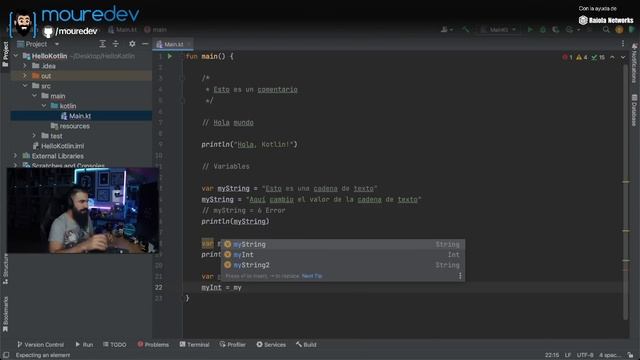The height and width of the screenshot is (360, 640).
Task: Click the green Run button in the toolbar
Action: click(x=530, y=29)
